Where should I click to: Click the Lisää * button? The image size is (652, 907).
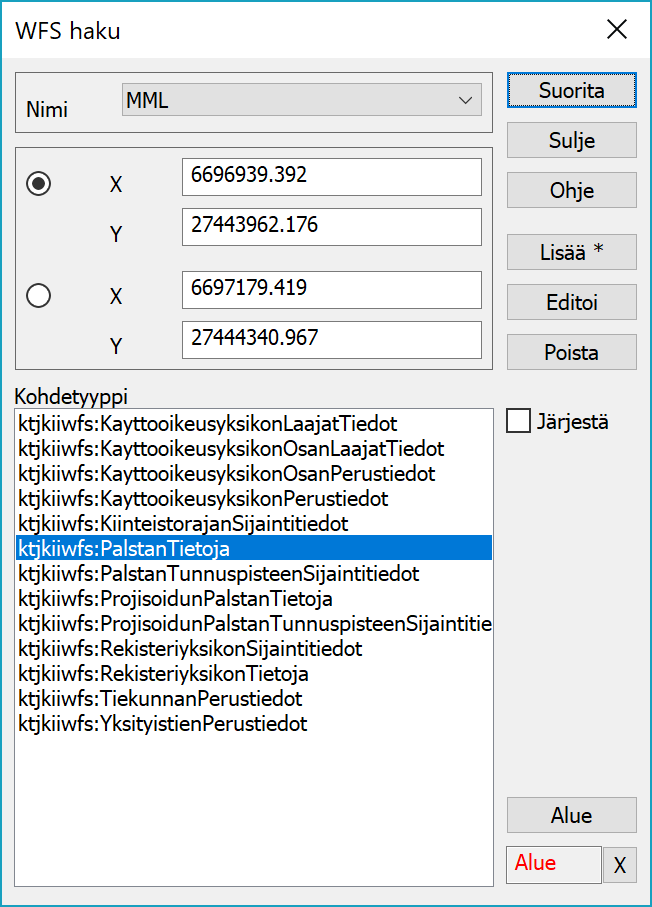coord(571,252)
